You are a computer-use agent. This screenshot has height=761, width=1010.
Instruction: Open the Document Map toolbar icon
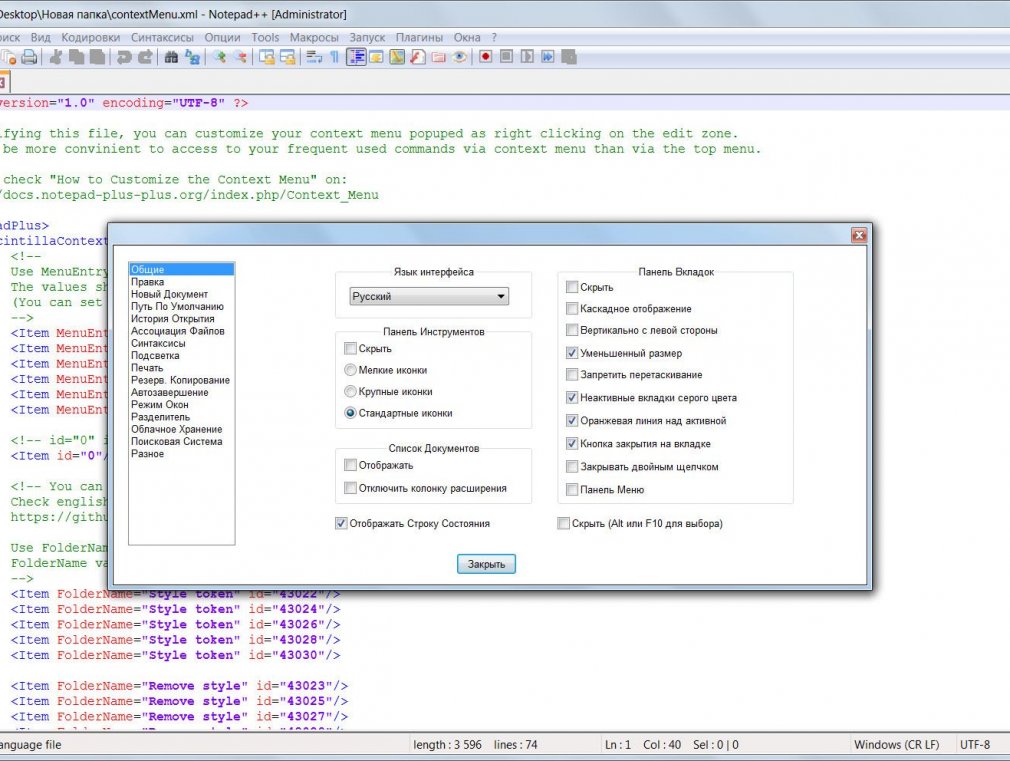coord(397,57)
